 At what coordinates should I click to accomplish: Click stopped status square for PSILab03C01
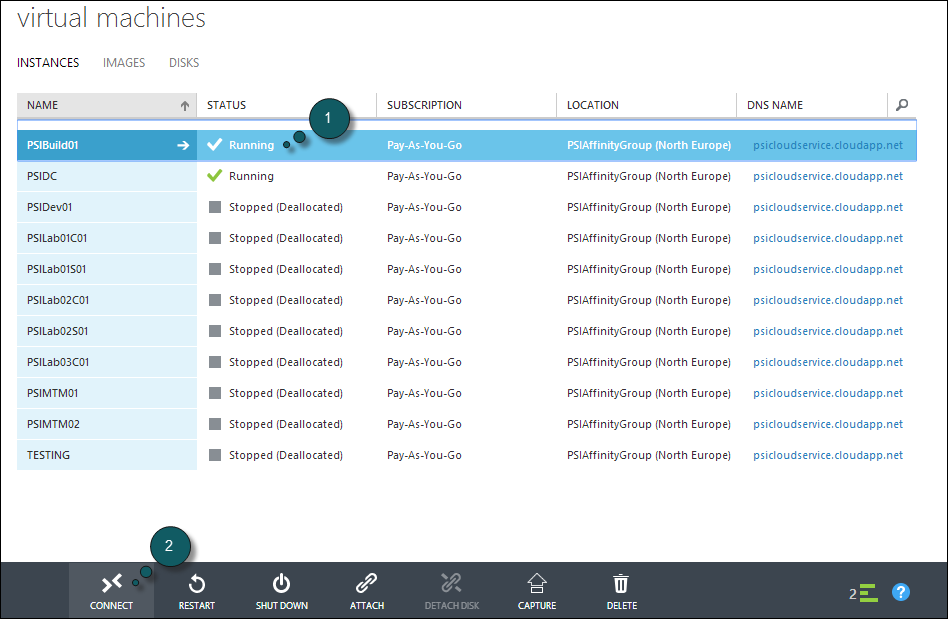pyautogui.click(x=215, y=362)
